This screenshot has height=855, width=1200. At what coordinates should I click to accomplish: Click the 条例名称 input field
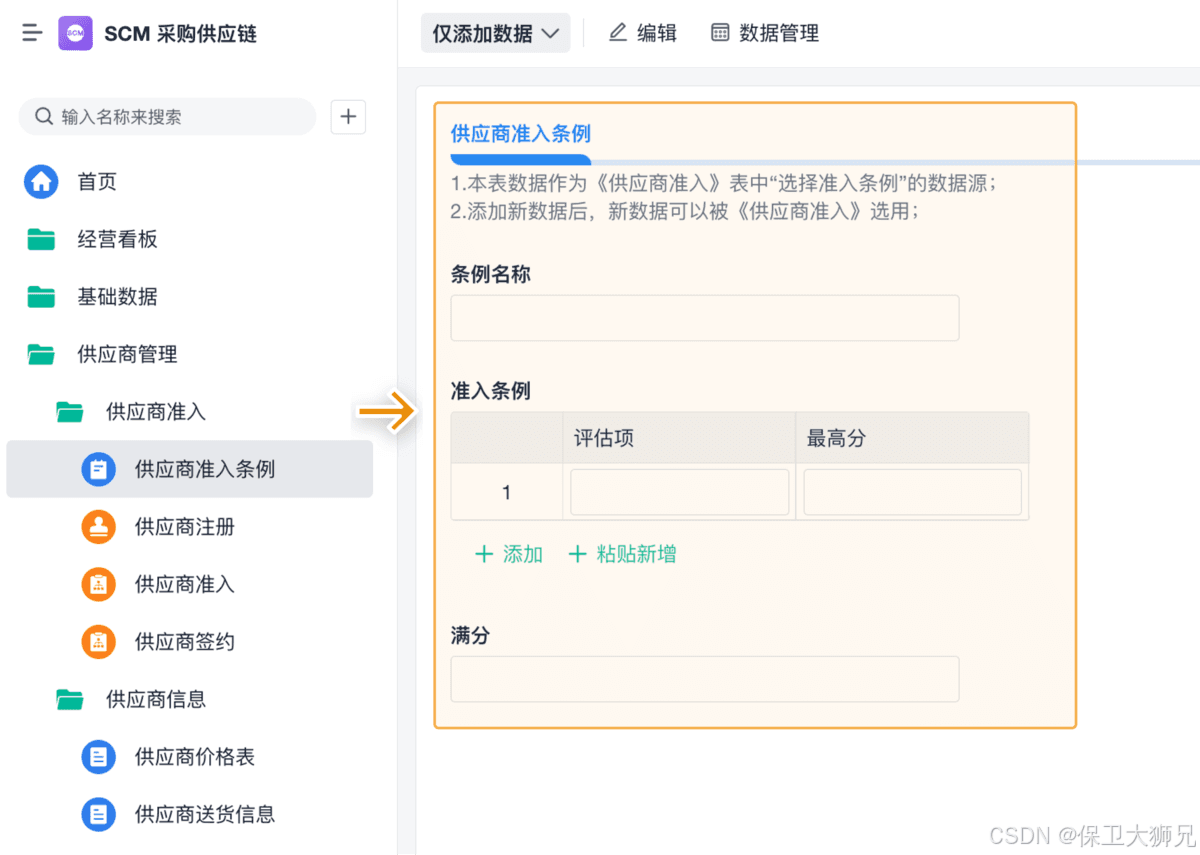[x=705, y=318]
